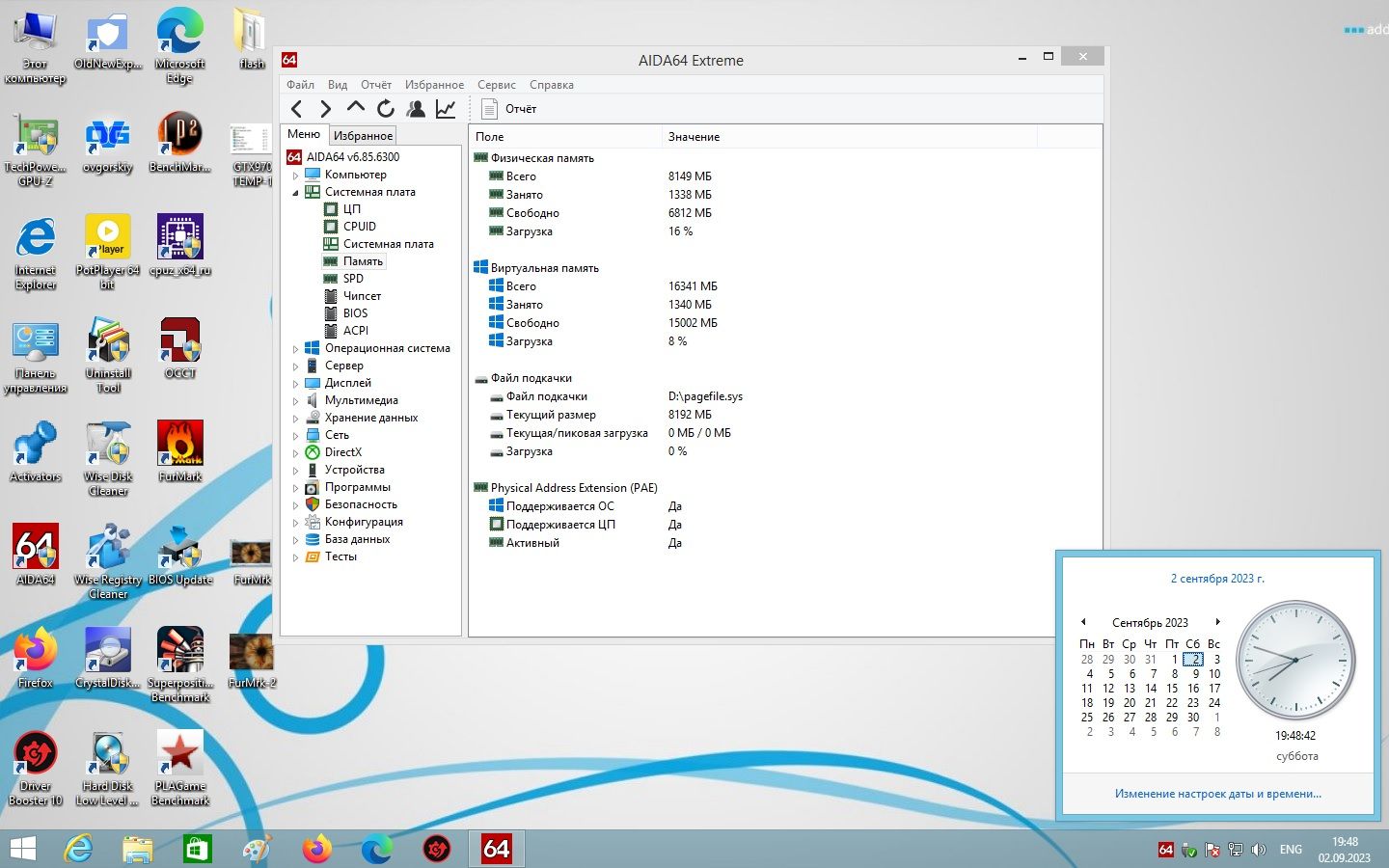The width and height of the screenshot is (1389, 868).
Task: Click the Значение column header
Action: point(850,137)
